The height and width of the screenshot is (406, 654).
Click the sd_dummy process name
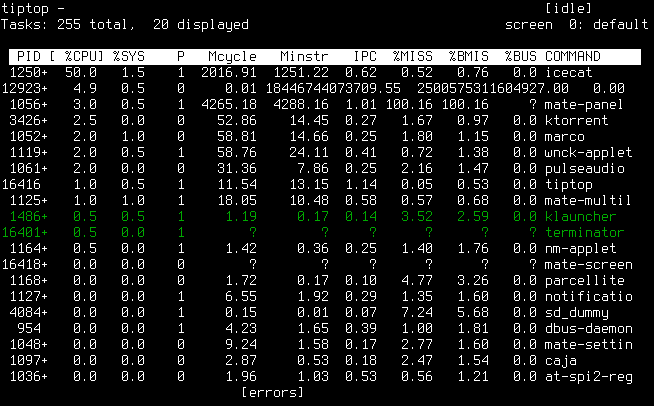(x=576, y=313)
